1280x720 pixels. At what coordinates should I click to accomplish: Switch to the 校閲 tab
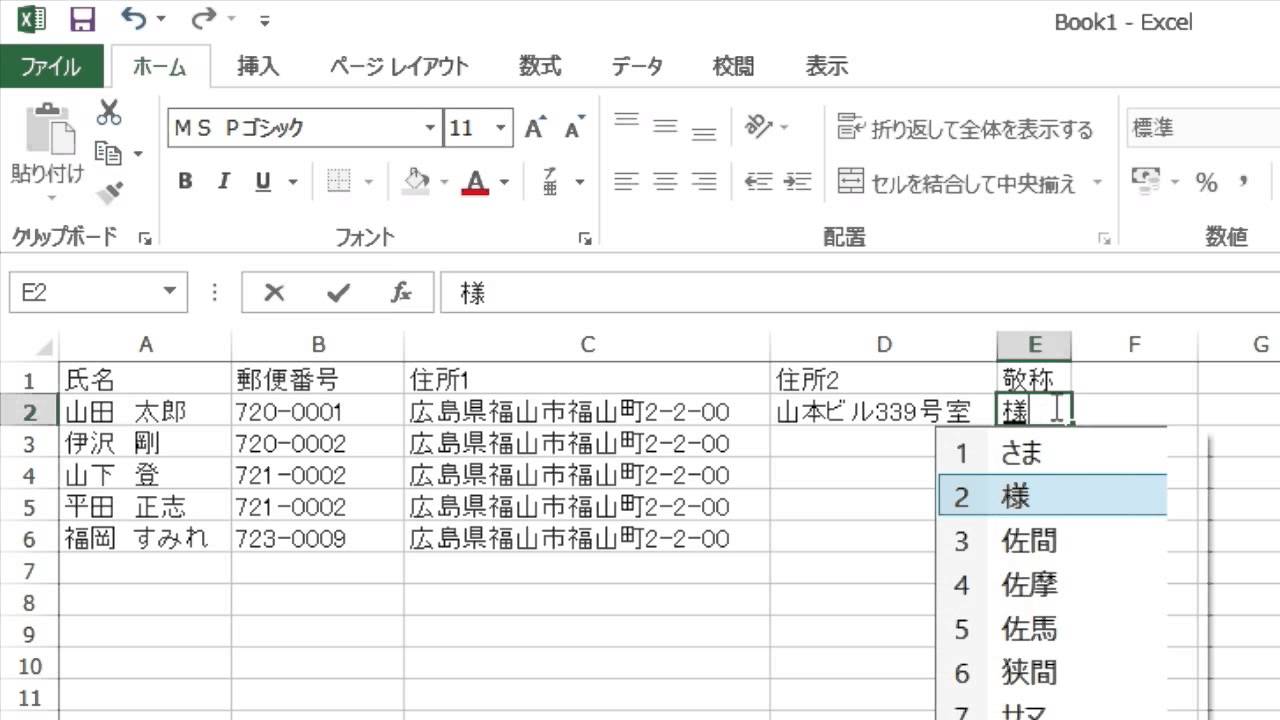[733, 67]
